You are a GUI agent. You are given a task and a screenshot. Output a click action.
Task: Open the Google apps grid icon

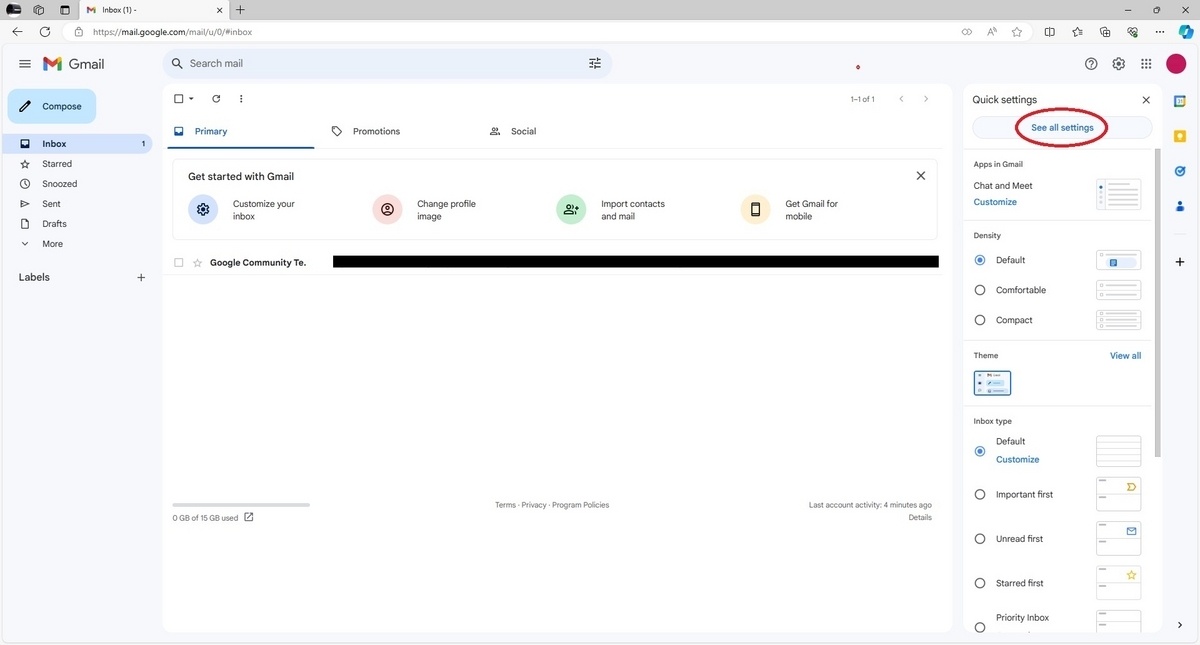(x=1146, y=64)
